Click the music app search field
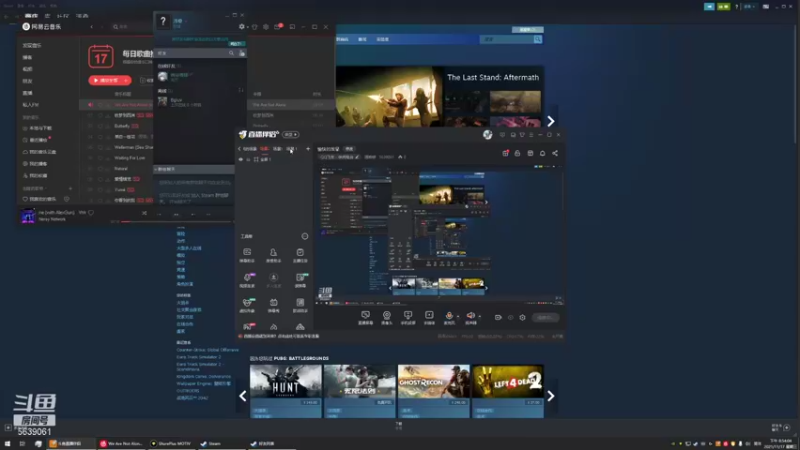This screenshot has width=800, height=450. click(x=131, y=27)
